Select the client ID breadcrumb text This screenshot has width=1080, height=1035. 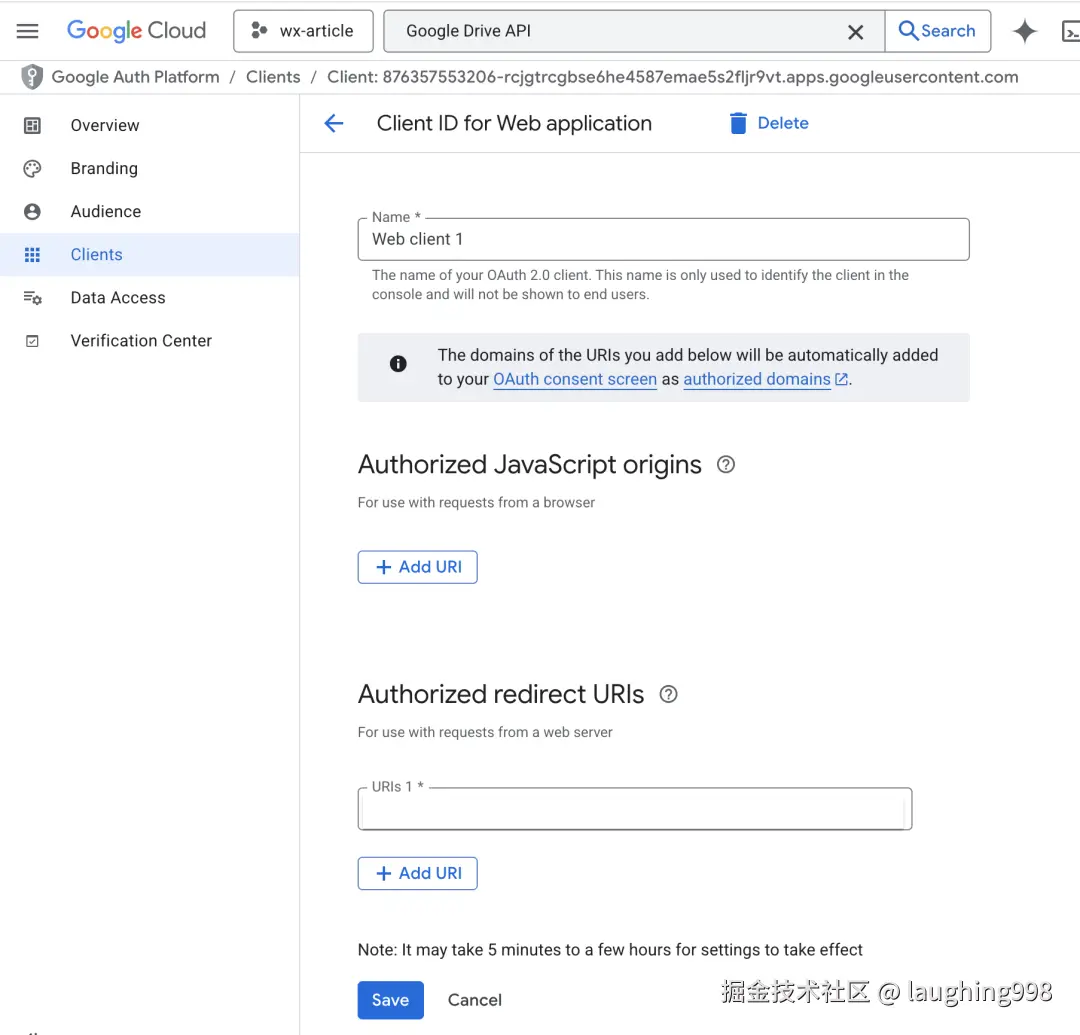tap(672, 77)
